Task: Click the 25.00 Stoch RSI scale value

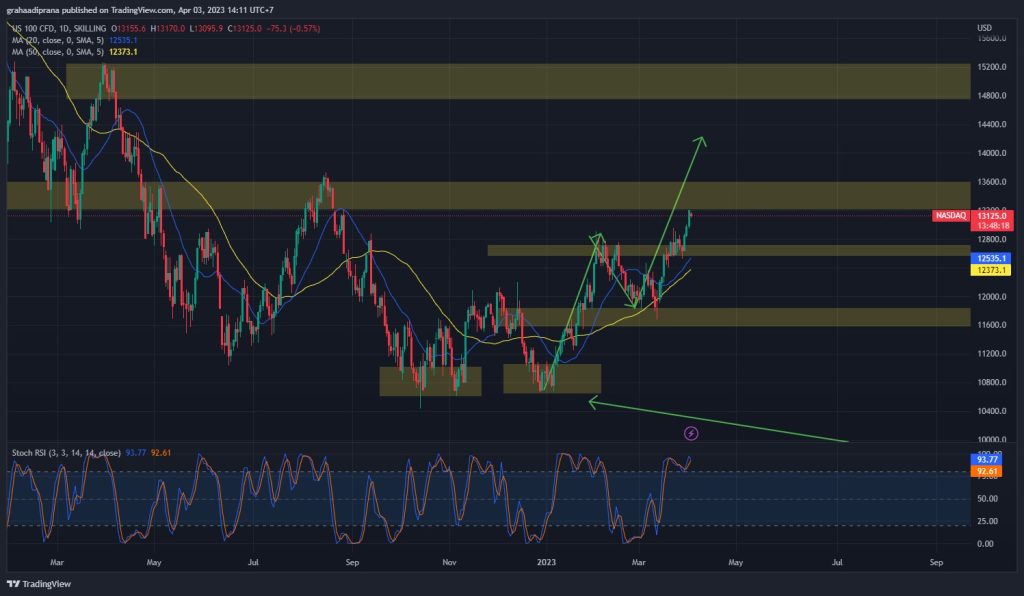Action: (987, 521)
